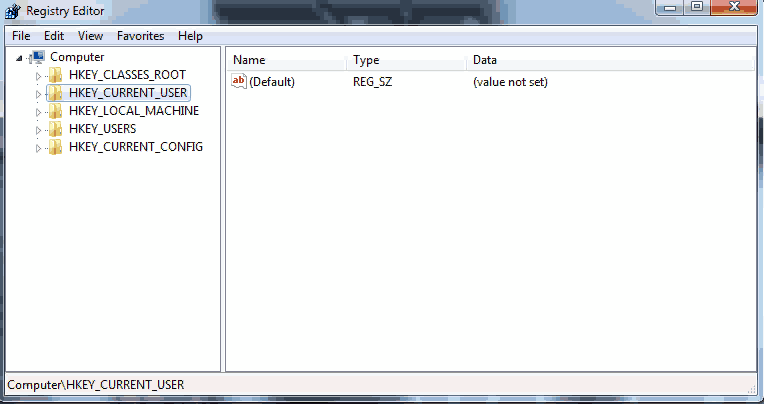Viewport: 764px width, 404px height.
Task: Select the HKEY_USERS tree label
Action: 102,129
